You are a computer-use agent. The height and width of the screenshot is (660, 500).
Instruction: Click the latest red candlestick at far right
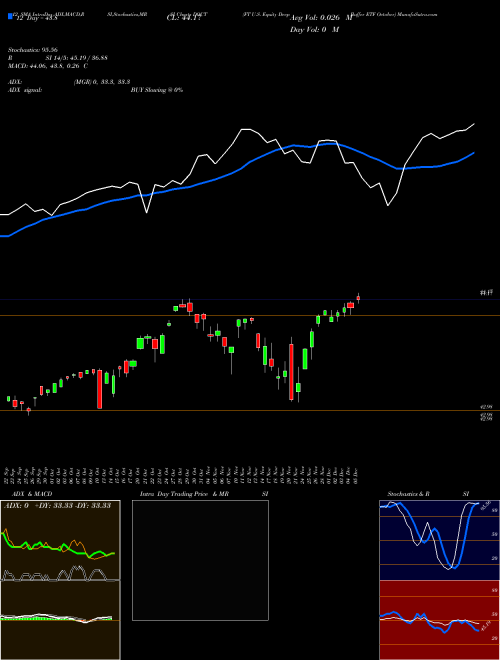(358, 298)
